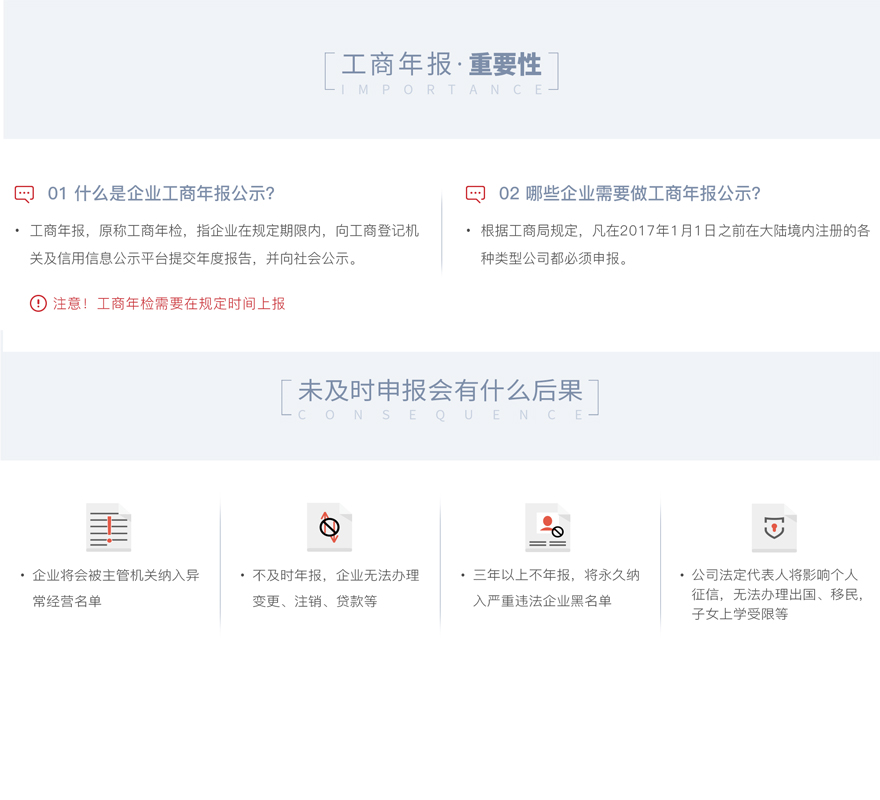This screenshot has width=880, height=800.
Task: Click the text about 公司法定代表人 affecting personal credit
Action: click(776, 594)
